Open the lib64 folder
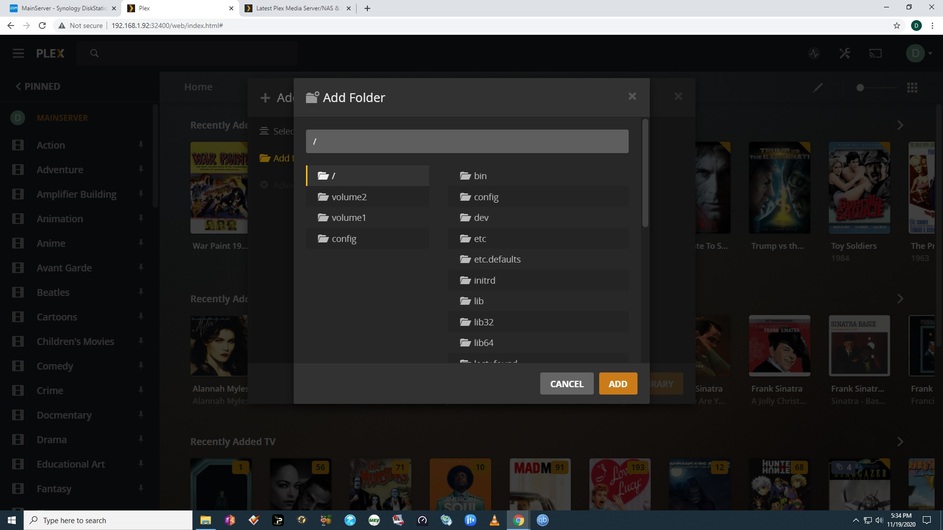 pos(538,342)
